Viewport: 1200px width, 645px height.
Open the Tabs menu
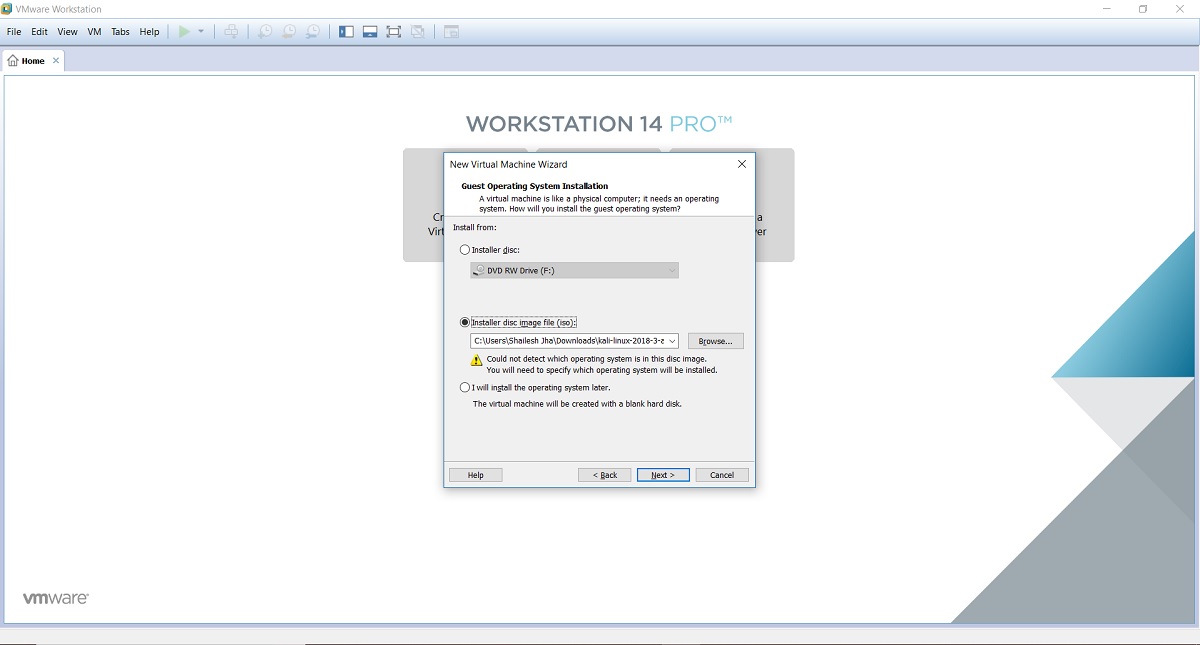pos(120,32)
